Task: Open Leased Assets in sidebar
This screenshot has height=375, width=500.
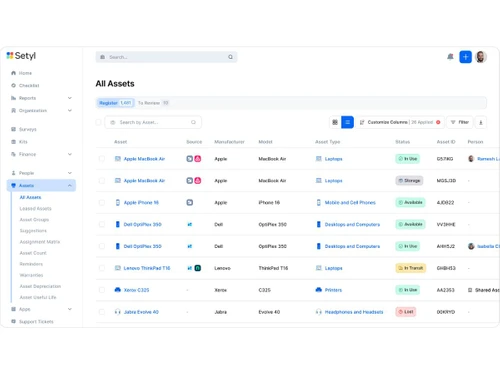Action: click(x=35, y=208)
